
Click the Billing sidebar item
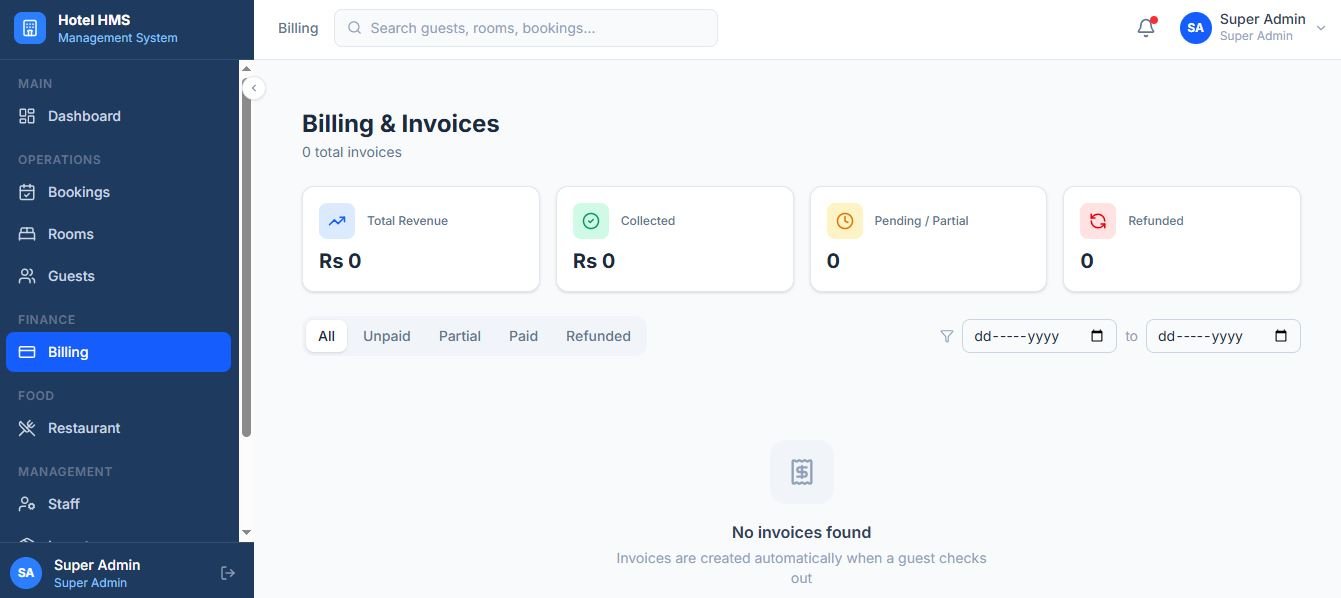[118, 352]
